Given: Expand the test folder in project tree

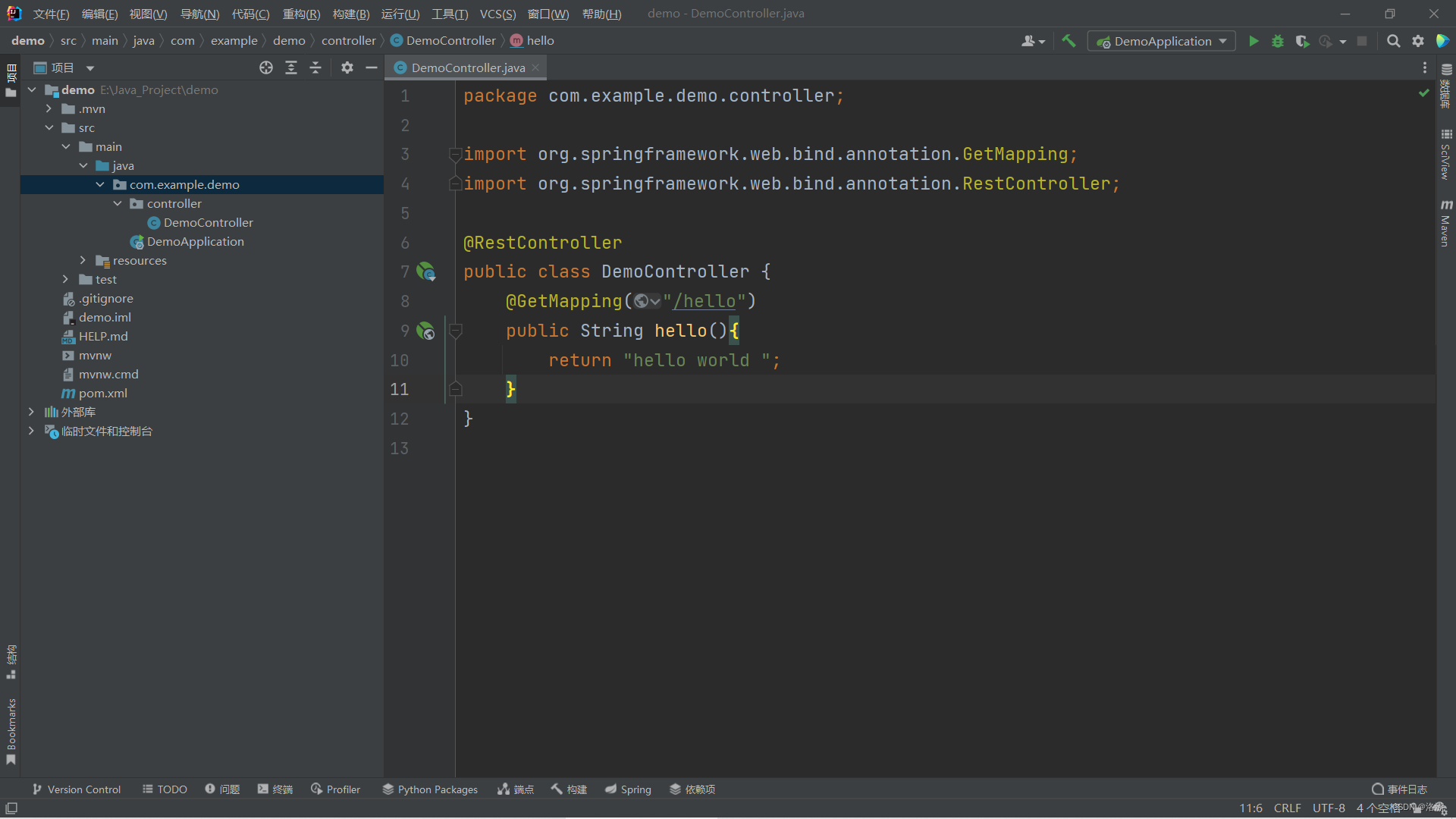Looking at the screenshot, I should coord(66,279).
